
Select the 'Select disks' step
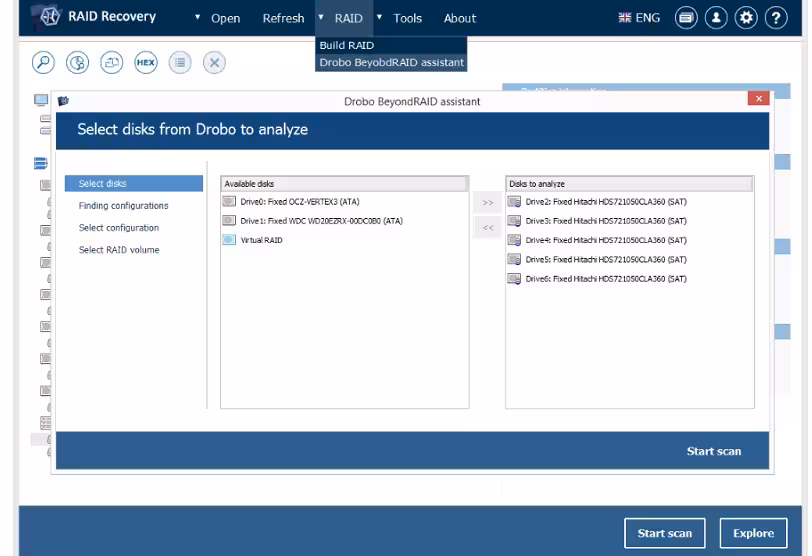click(134, 183)
